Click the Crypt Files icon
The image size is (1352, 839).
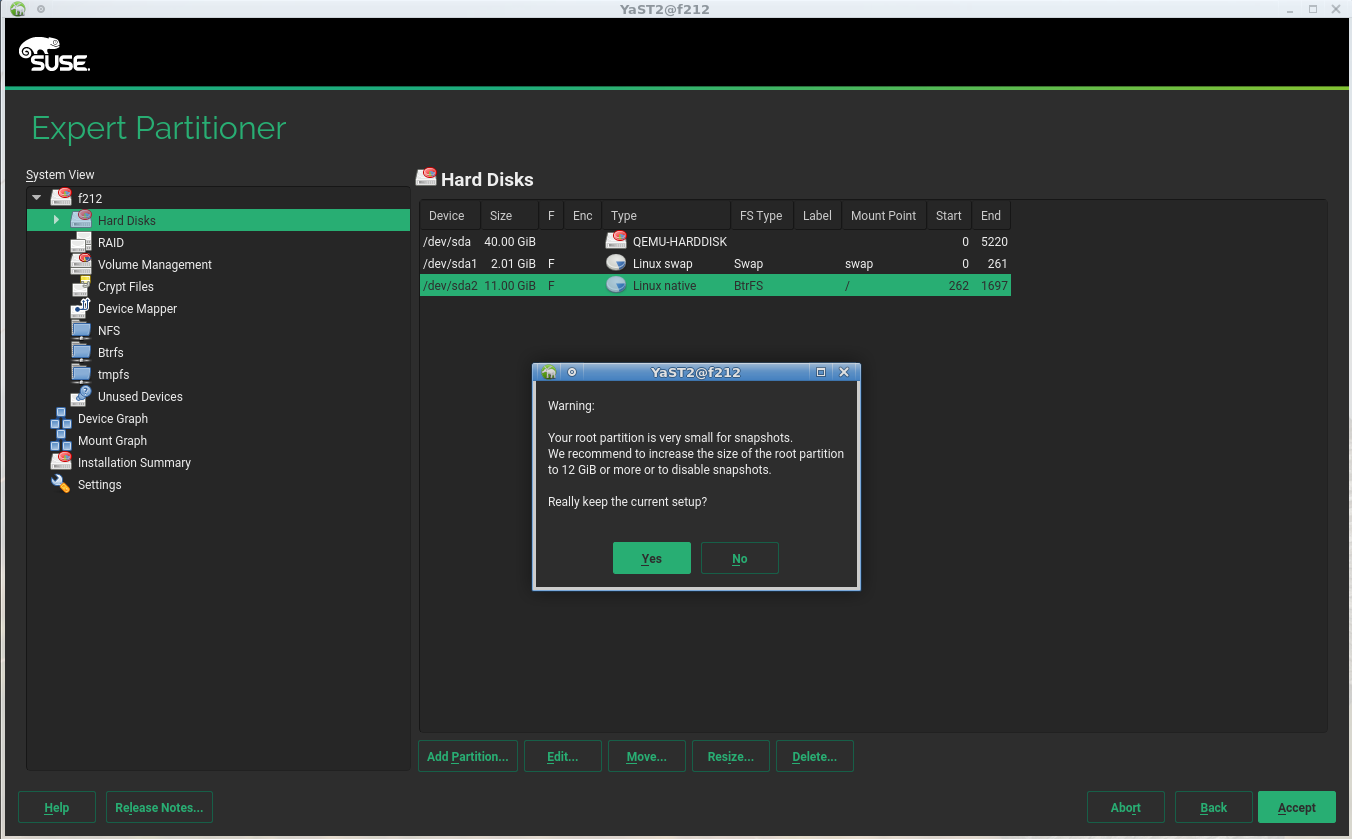pyautogui.click(x=81, y=287)
